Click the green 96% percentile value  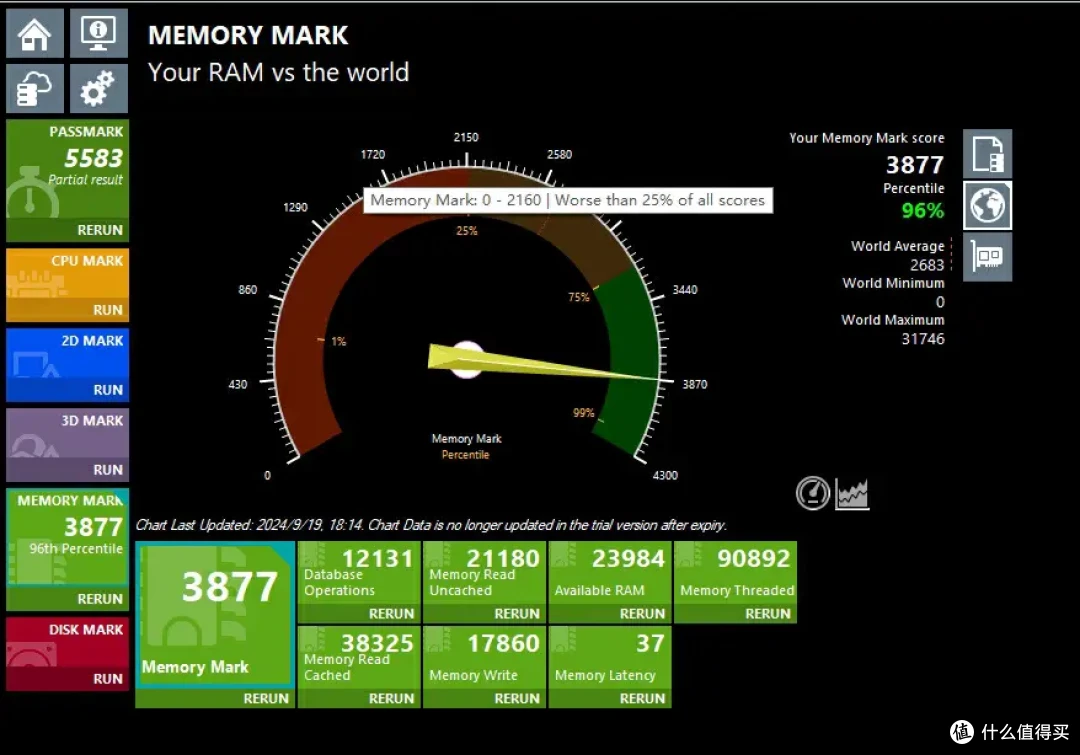(x=923, y=210)
